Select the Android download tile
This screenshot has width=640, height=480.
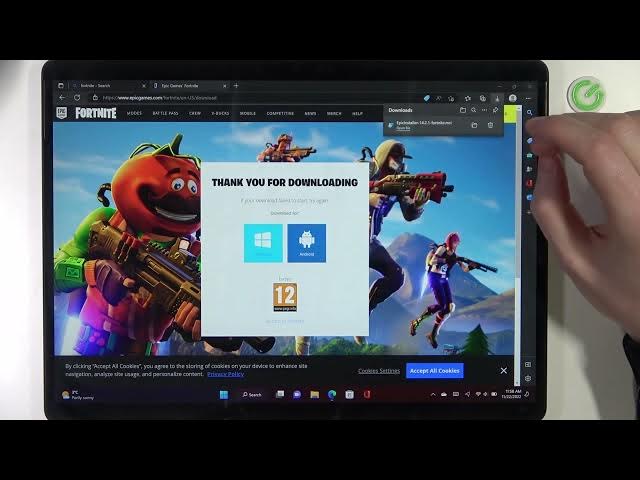click(307, 243)
